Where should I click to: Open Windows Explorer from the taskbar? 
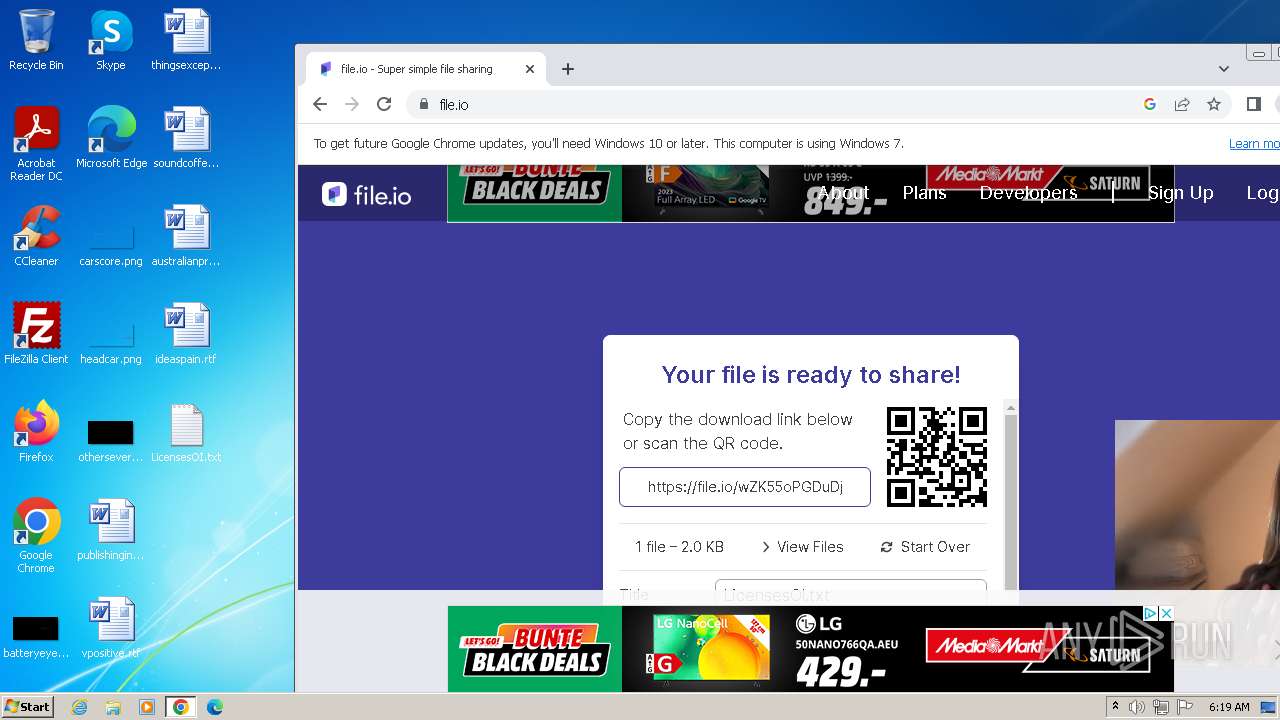pyautogui.click(x=113, y=707)
